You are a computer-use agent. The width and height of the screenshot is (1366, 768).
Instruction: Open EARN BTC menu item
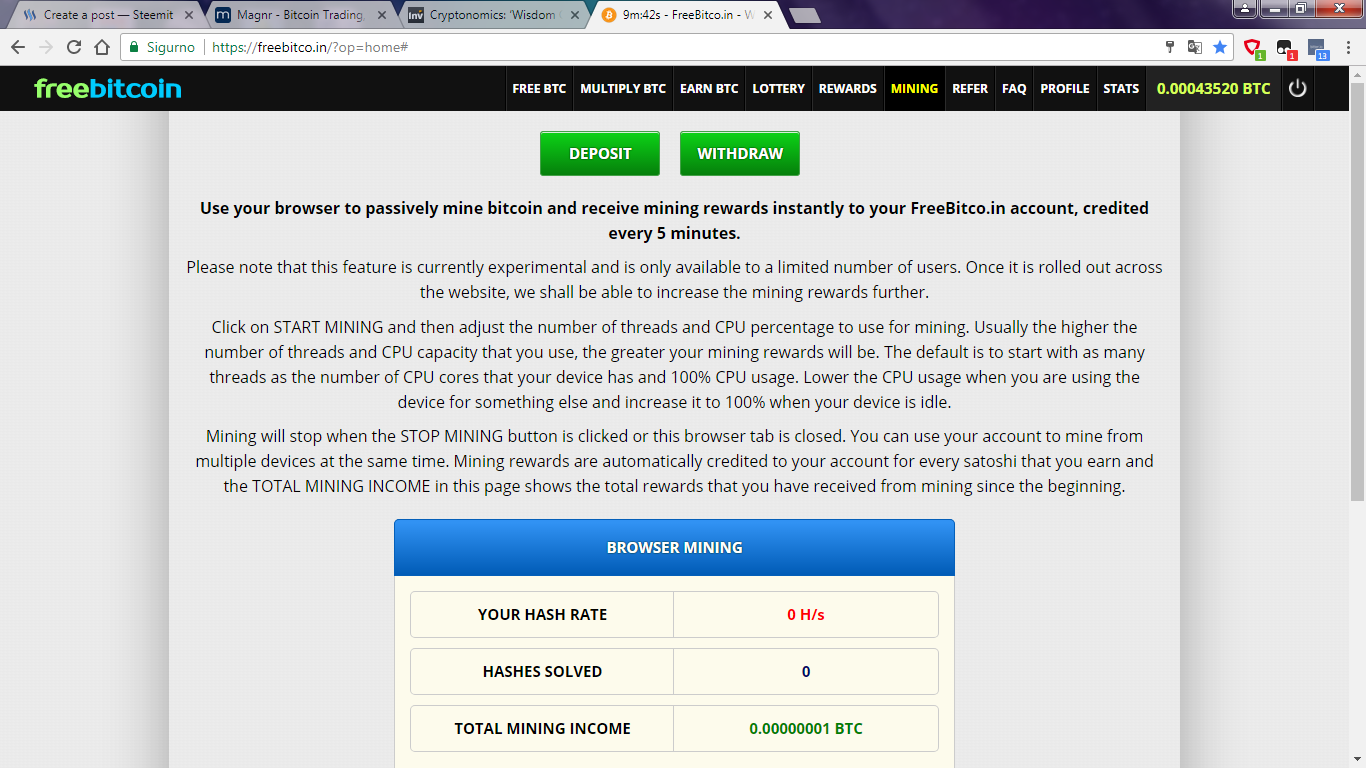[x=709, y=89]
